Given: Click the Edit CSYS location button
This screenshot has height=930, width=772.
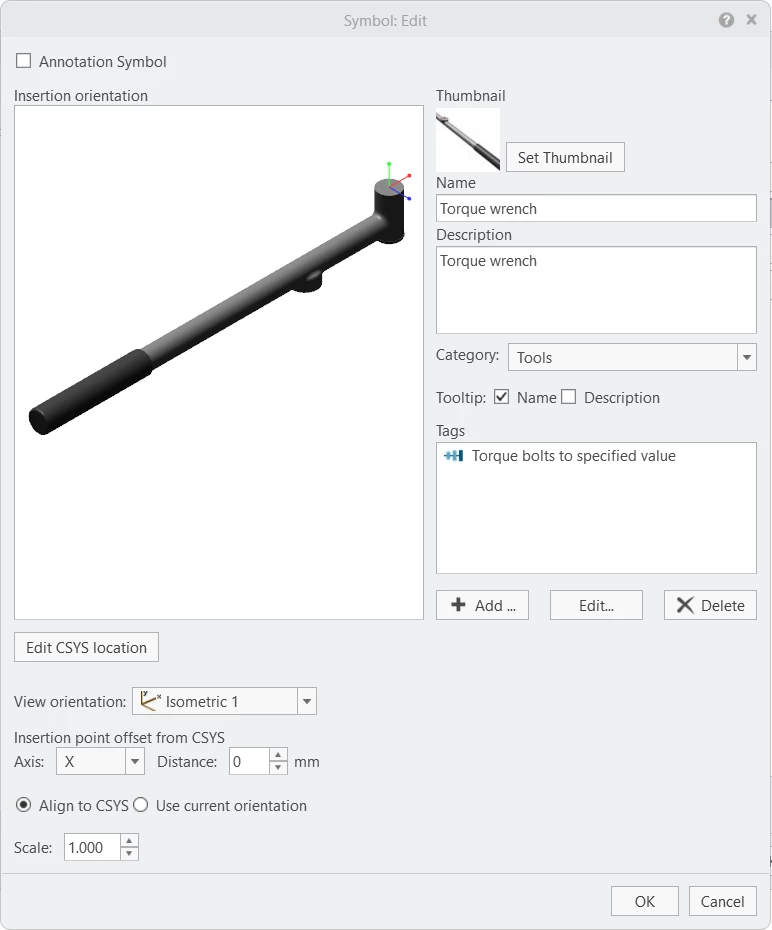Looking at the screenshot, I should point(87,647).
